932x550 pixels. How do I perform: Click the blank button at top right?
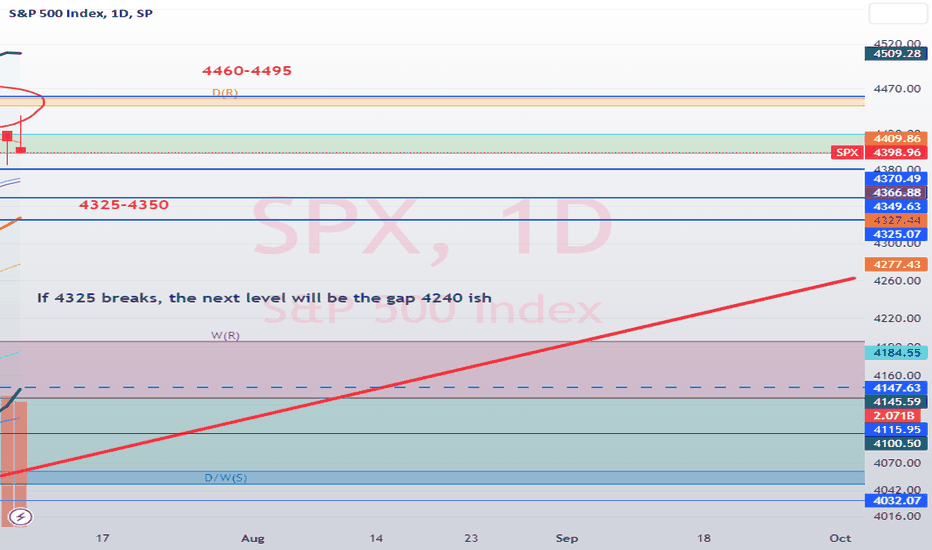click(x=898, y=13)
